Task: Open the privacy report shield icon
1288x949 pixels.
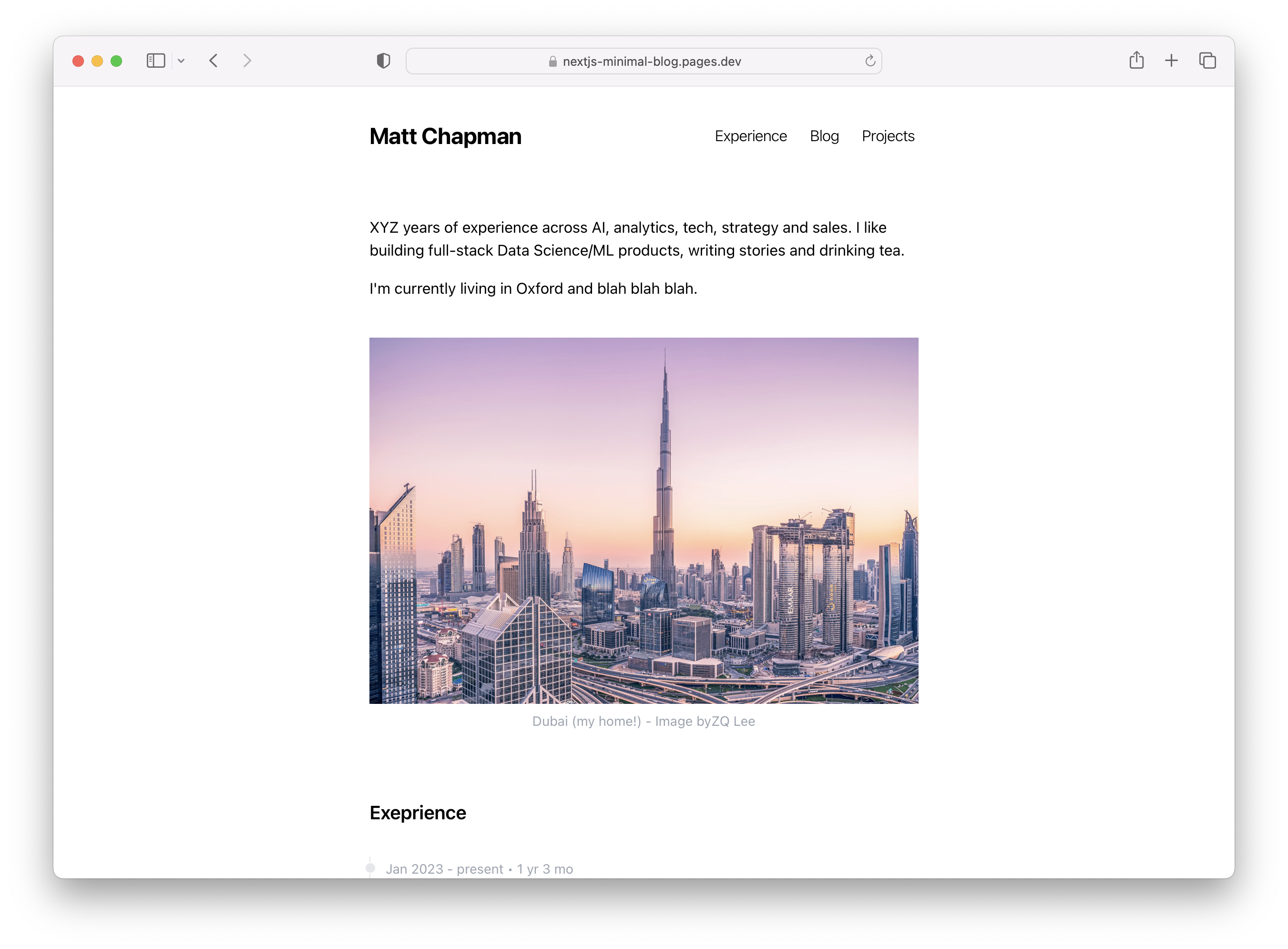Action: [x=383, y=61]
